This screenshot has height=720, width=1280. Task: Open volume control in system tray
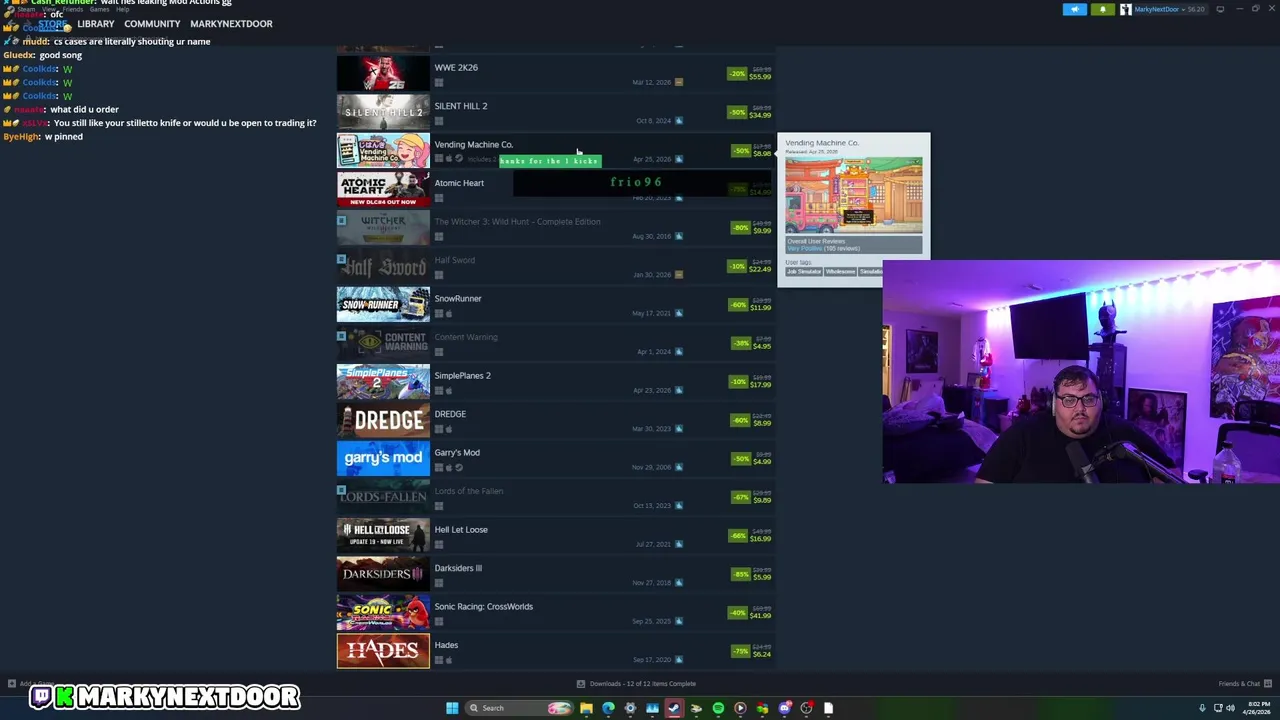(x=1230, y=708)
